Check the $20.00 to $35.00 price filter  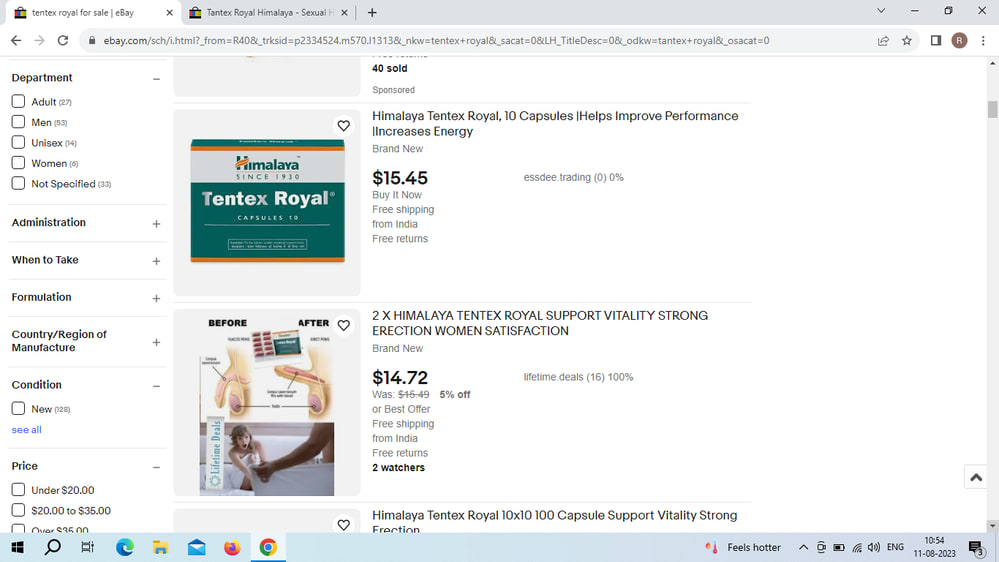pos(18,510)
